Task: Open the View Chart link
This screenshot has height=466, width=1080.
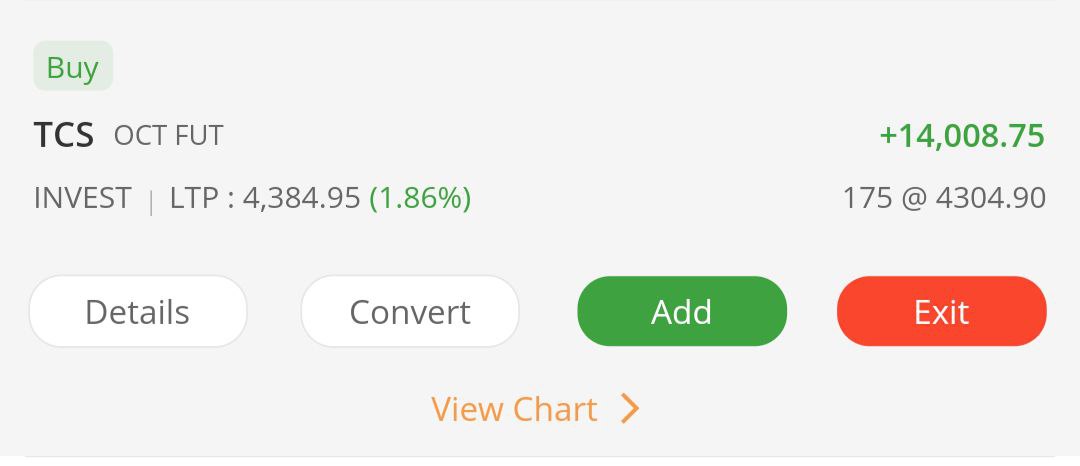Action: point(514,409)
